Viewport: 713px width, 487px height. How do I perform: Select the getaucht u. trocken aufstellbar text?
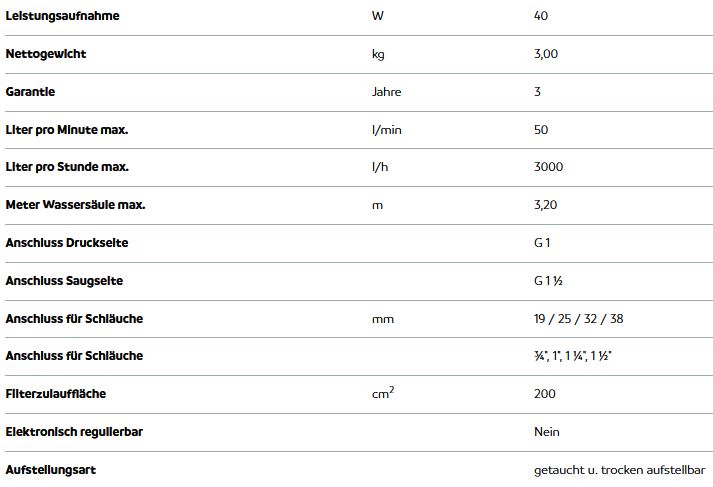pyautogui.click(x=619, y=470)
